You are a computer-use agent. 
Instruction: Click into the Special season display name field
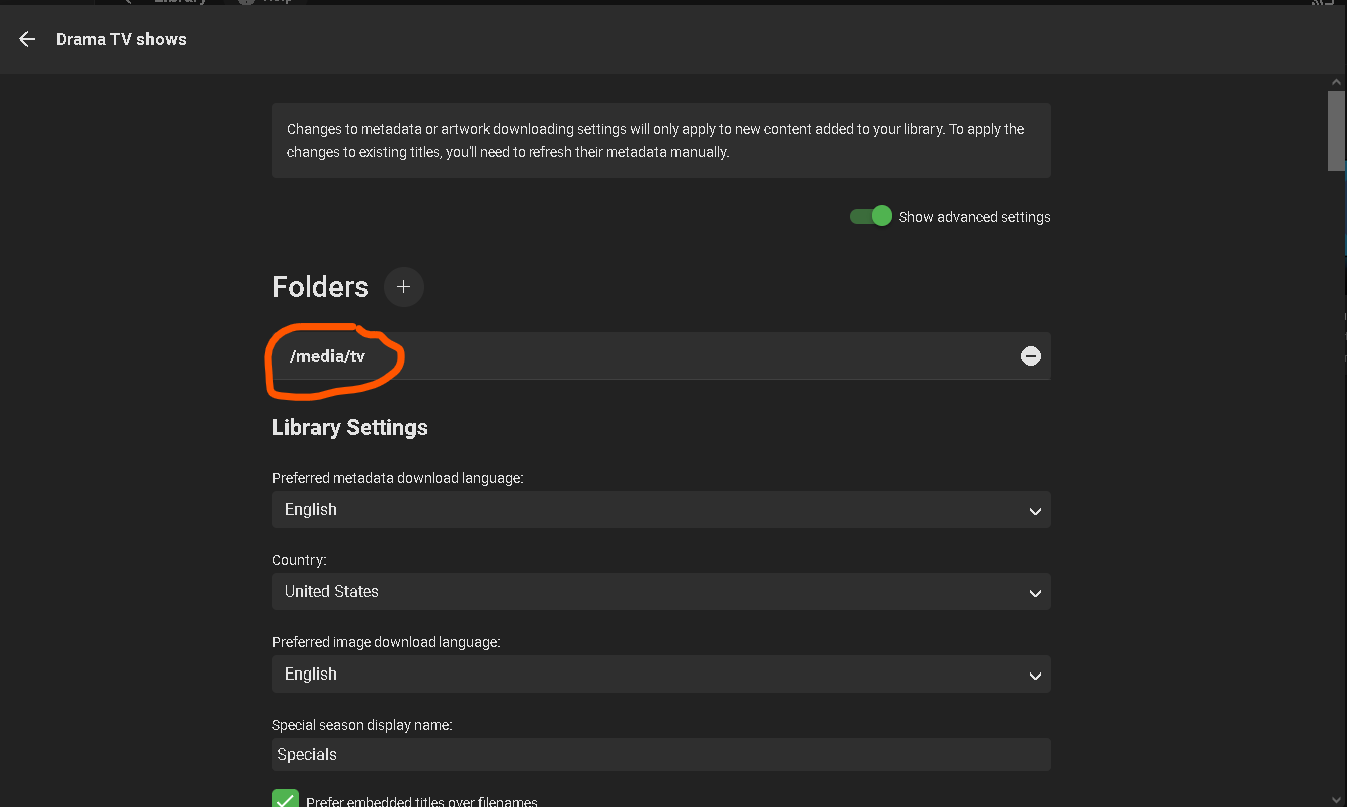661,754
